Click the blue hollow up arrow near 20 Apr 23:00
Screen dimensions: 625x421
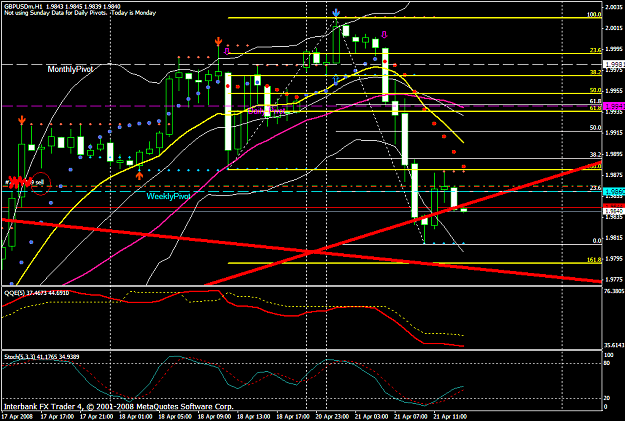coord(336,80)
